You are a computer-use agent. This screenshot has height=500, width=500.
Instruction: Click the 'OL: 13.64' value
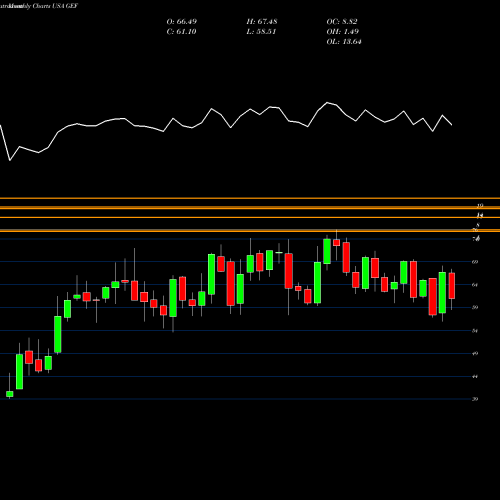coord(344,42)
